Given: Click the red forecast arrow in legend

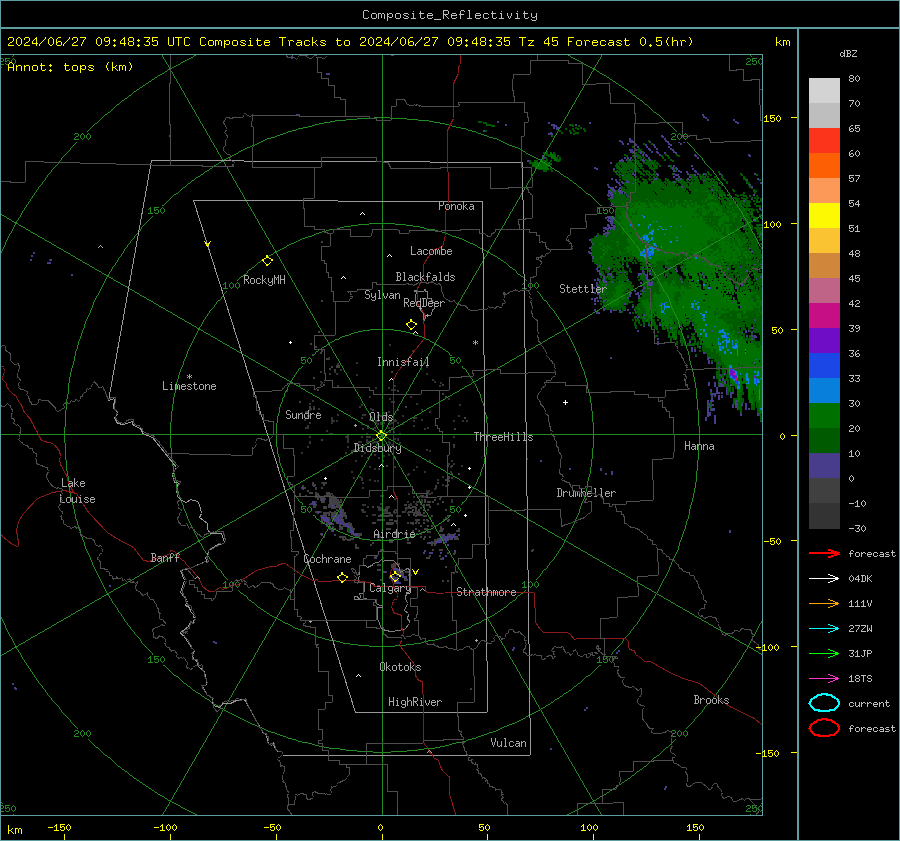Looking at the screenshot, I should tap(824, 553).
